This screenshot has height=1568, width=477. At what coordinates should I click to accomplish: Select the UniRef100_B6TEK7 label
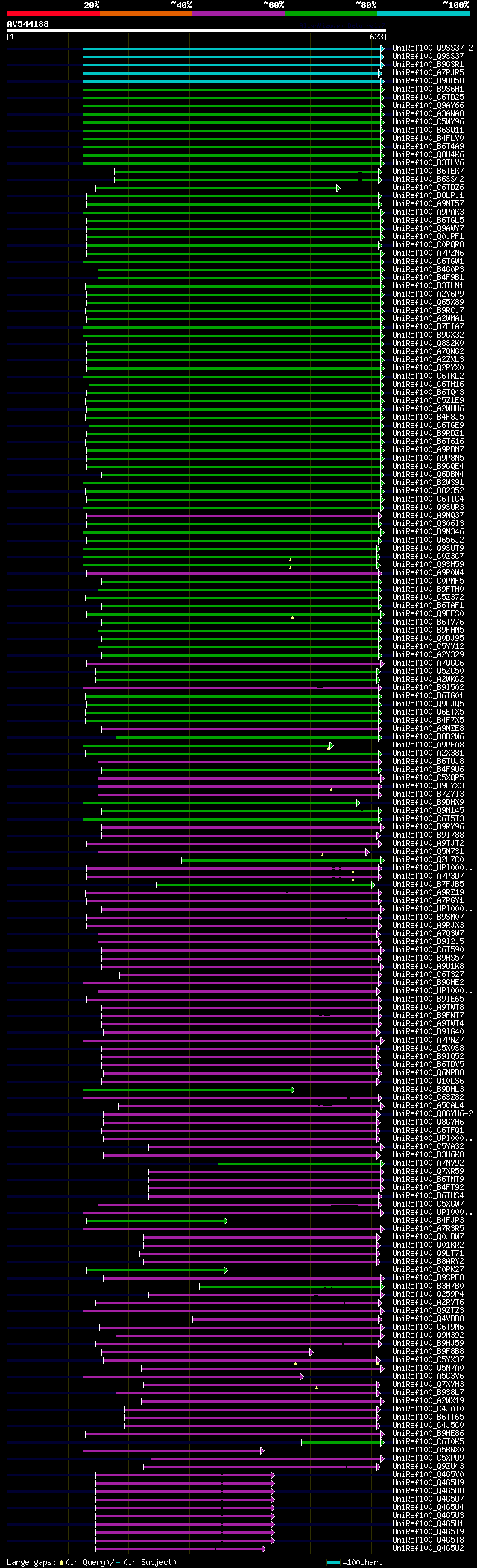(428, 171)
